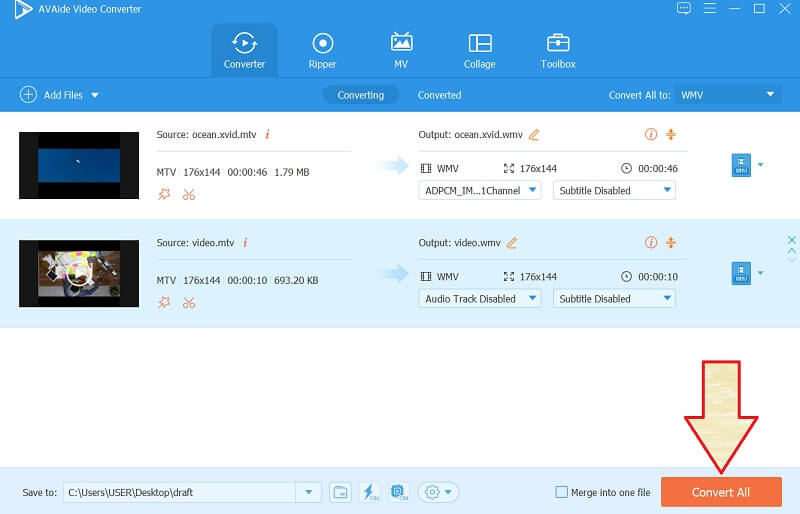This screenshot has width=800, height=514.
Task: Click the WMV format icon for ocean.xvid
Action: pos(741,165)
